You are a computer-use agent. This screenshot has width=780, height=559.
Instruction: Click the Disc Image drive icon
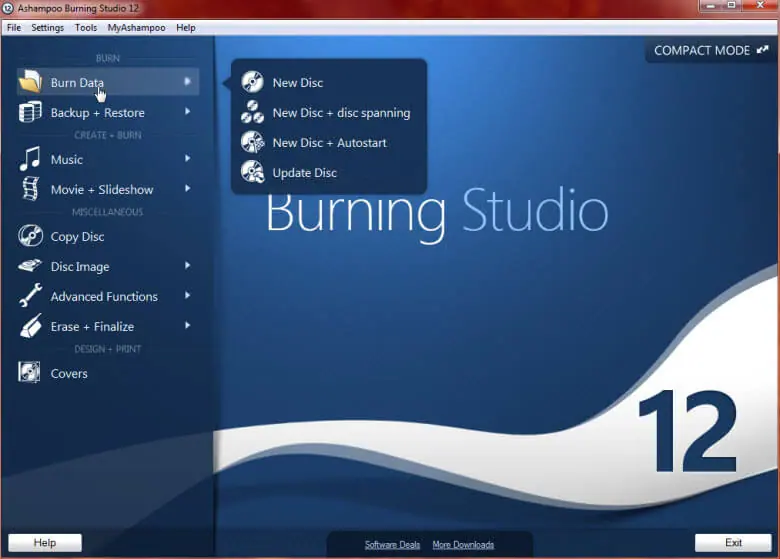click(x=30, y=266)
